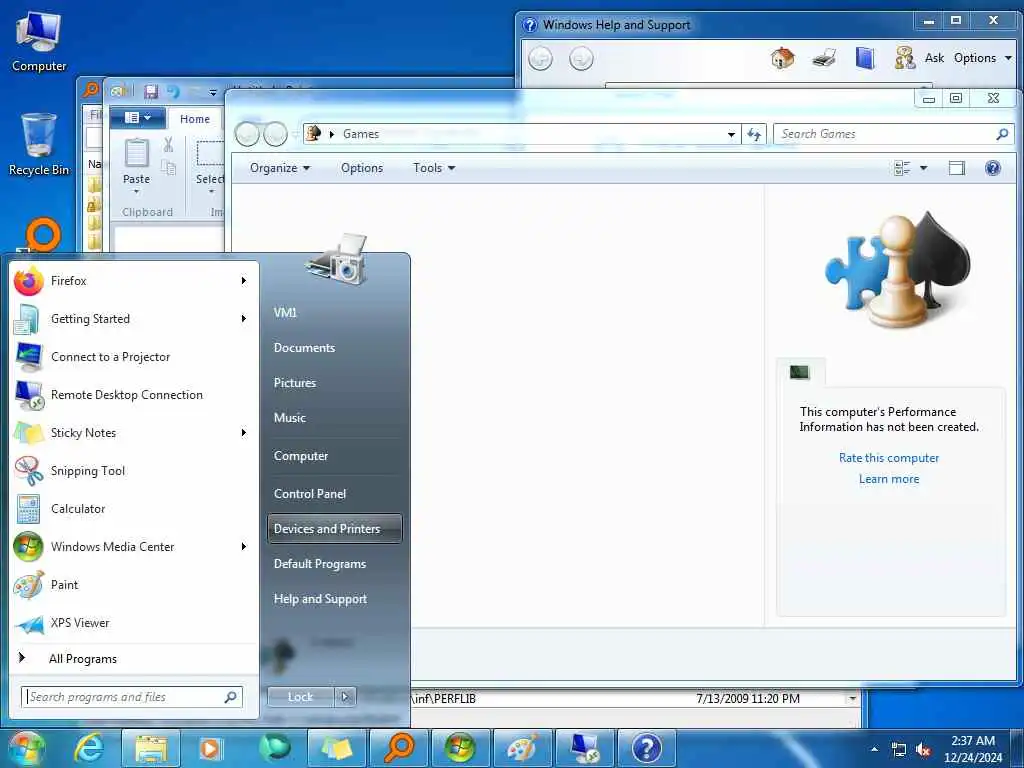Viewport: 1024px width, 768px height.
Task: Click the Search programs and files box
Action: coord(132,697)
